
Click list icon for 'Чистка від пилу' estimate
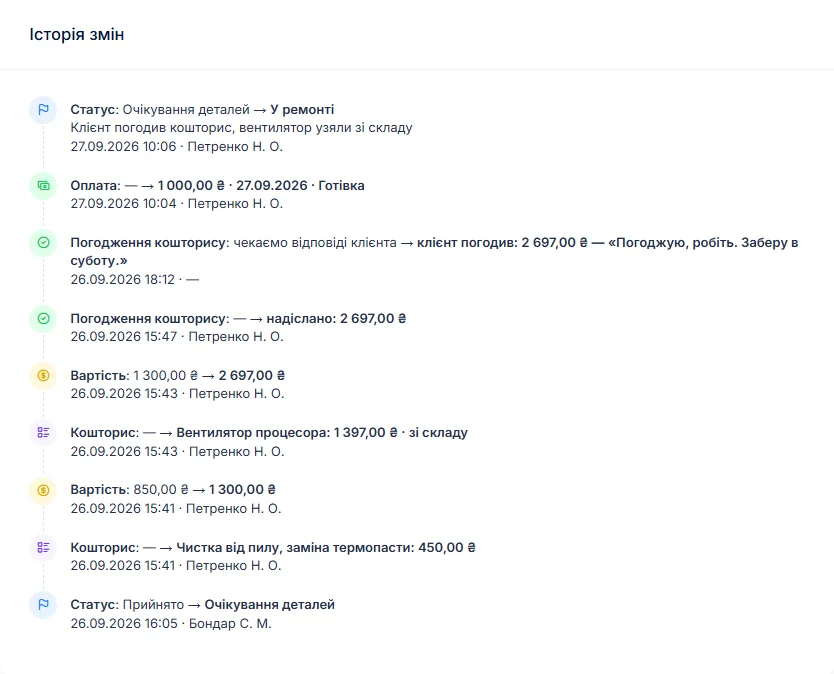click(43, 547)
